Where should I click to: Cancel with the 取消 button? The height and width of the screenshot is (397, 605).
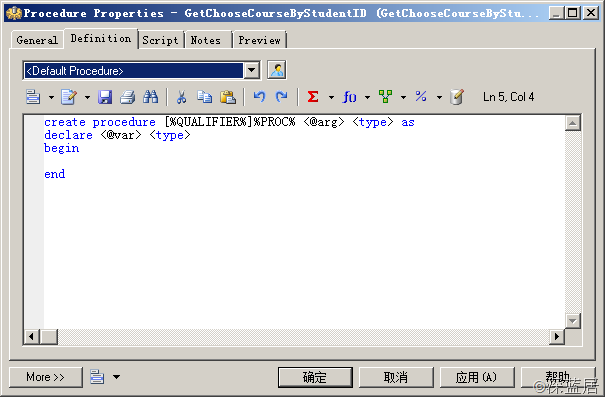point(396,377)
